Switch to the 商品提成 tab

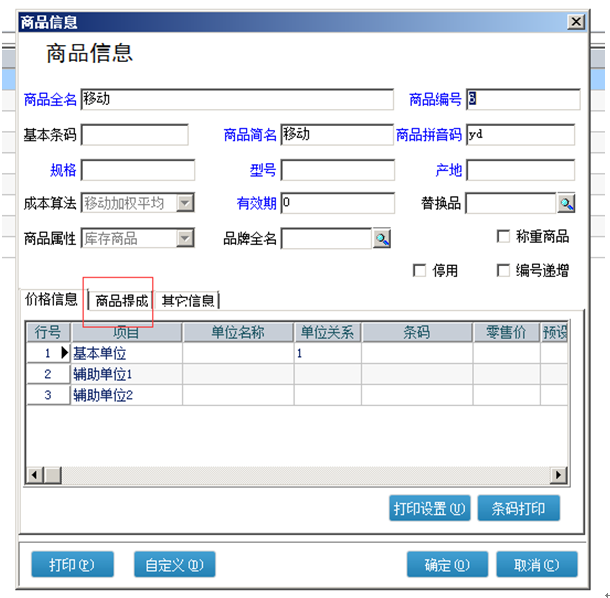coord(121,300)
